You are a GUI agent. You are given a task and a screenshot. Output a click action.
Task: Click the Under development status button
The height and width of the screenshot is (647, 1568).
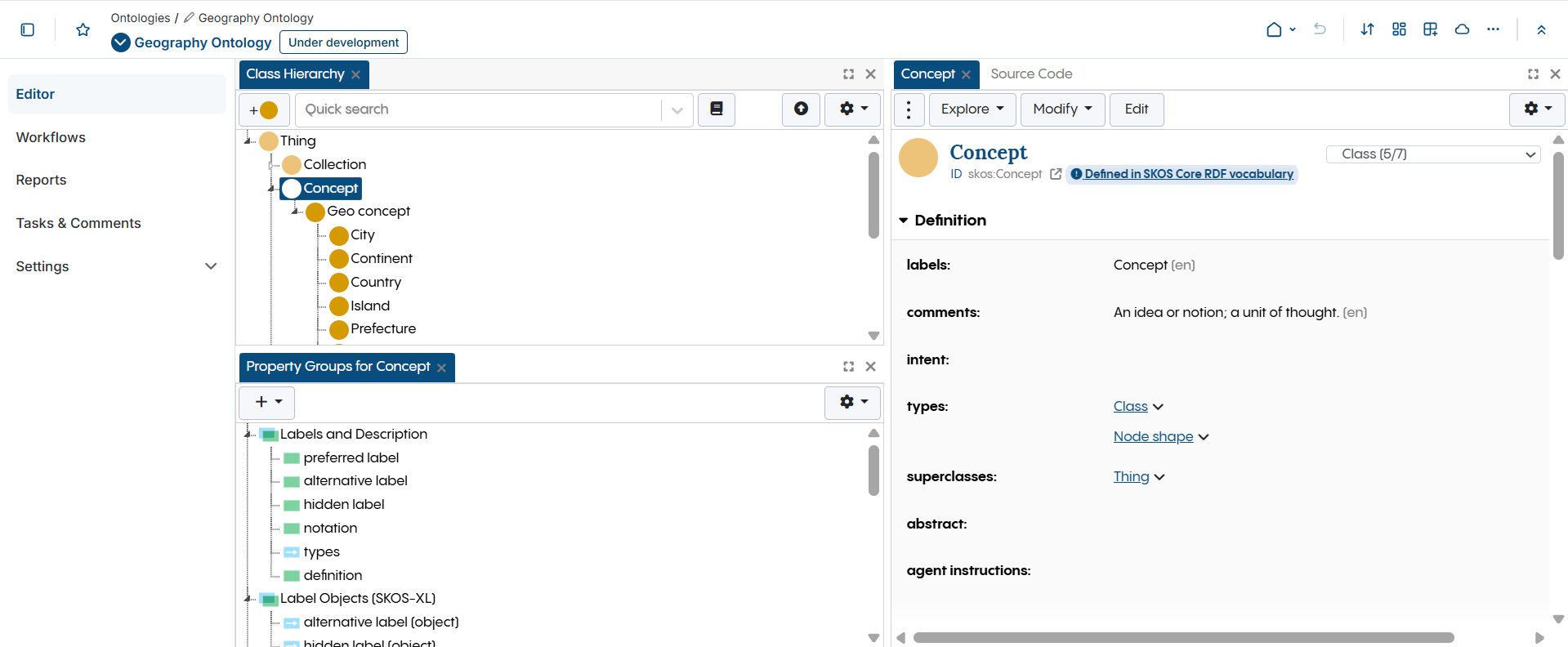coord(343,42)
